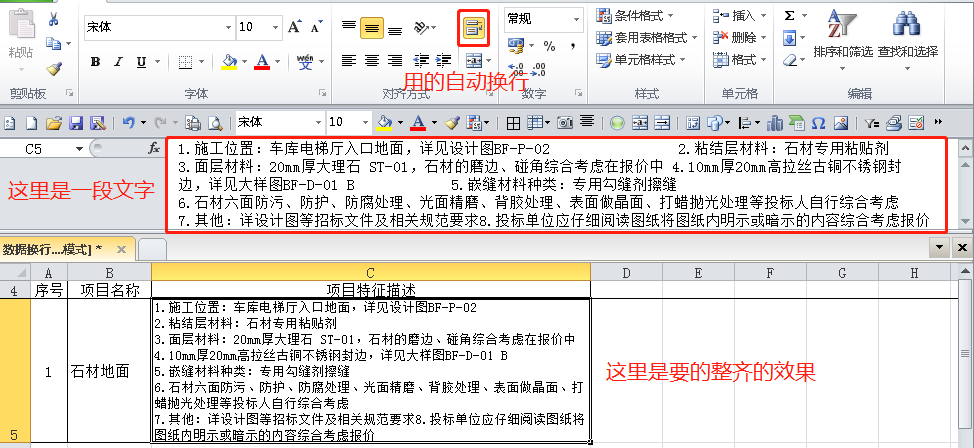Click row 5 header
974x448 pixels.
coord(14,370)
